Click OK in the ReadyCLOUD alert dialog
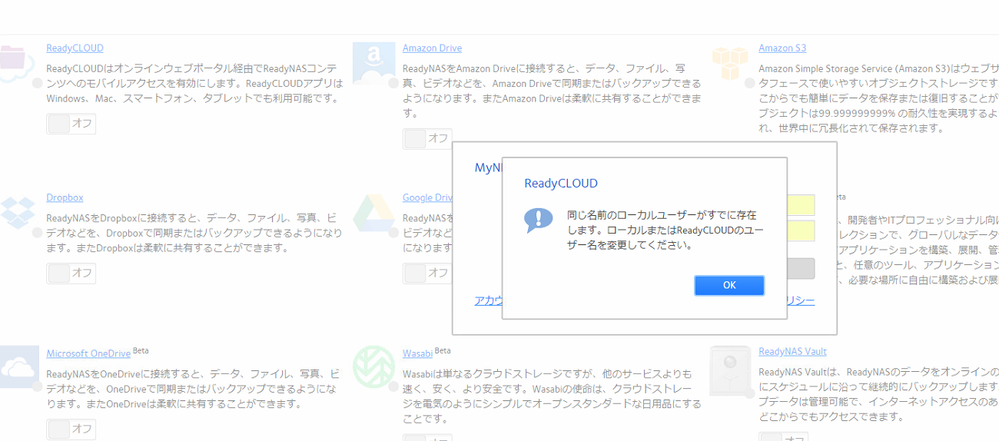 729,286
